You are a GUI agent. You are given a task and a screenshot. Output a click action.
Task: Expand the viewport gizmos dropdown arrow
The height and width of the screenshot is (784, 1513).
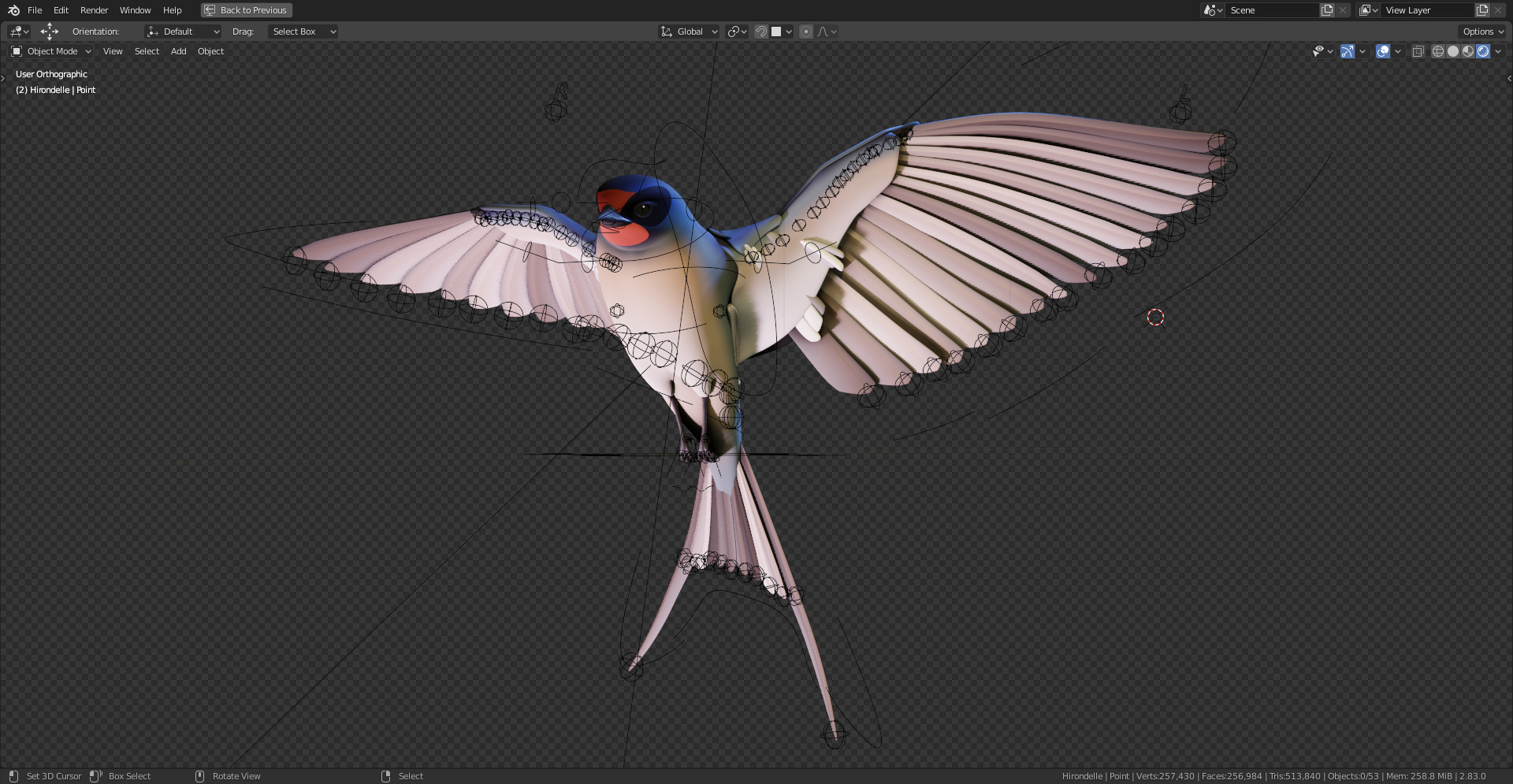[1362, 51]
